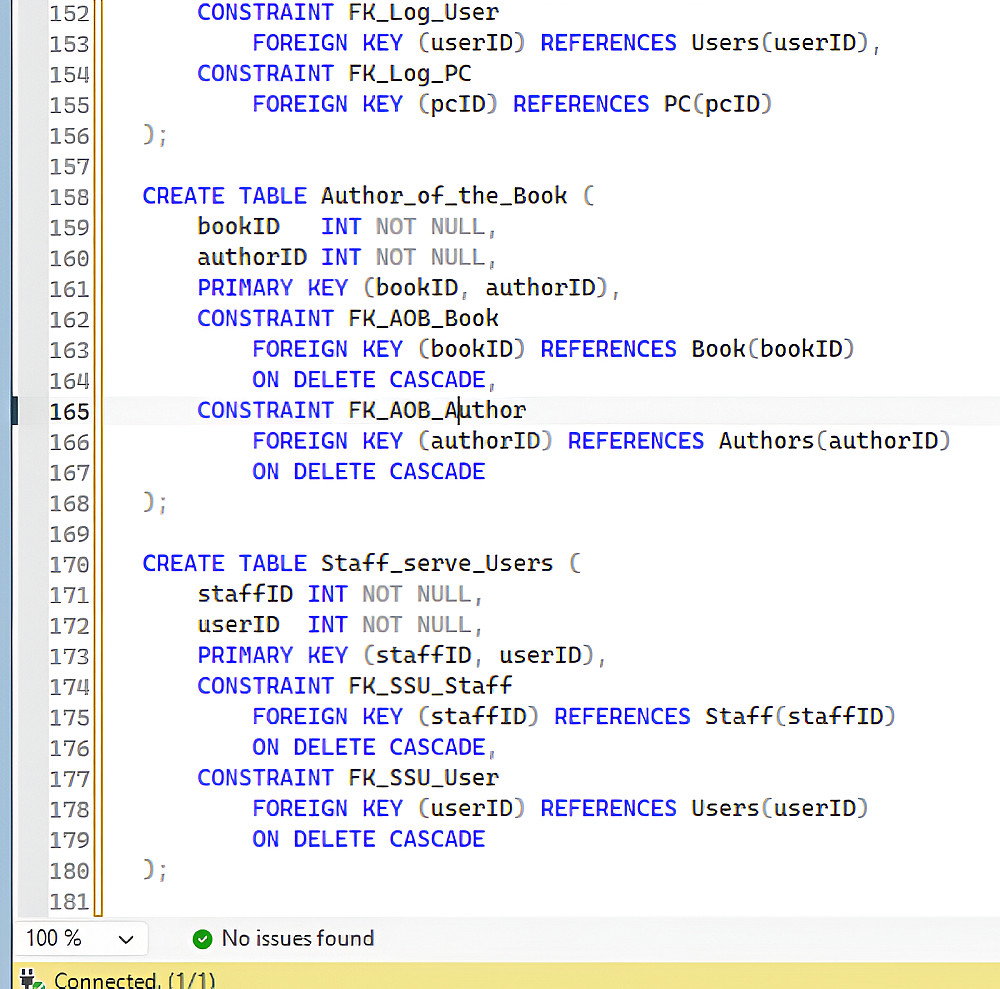Click PRIMARY KEY keyword on line 161
Image resolution: width=1000 pixels, height=989 pixels.
pyautogui.click(x=272, y=288)
